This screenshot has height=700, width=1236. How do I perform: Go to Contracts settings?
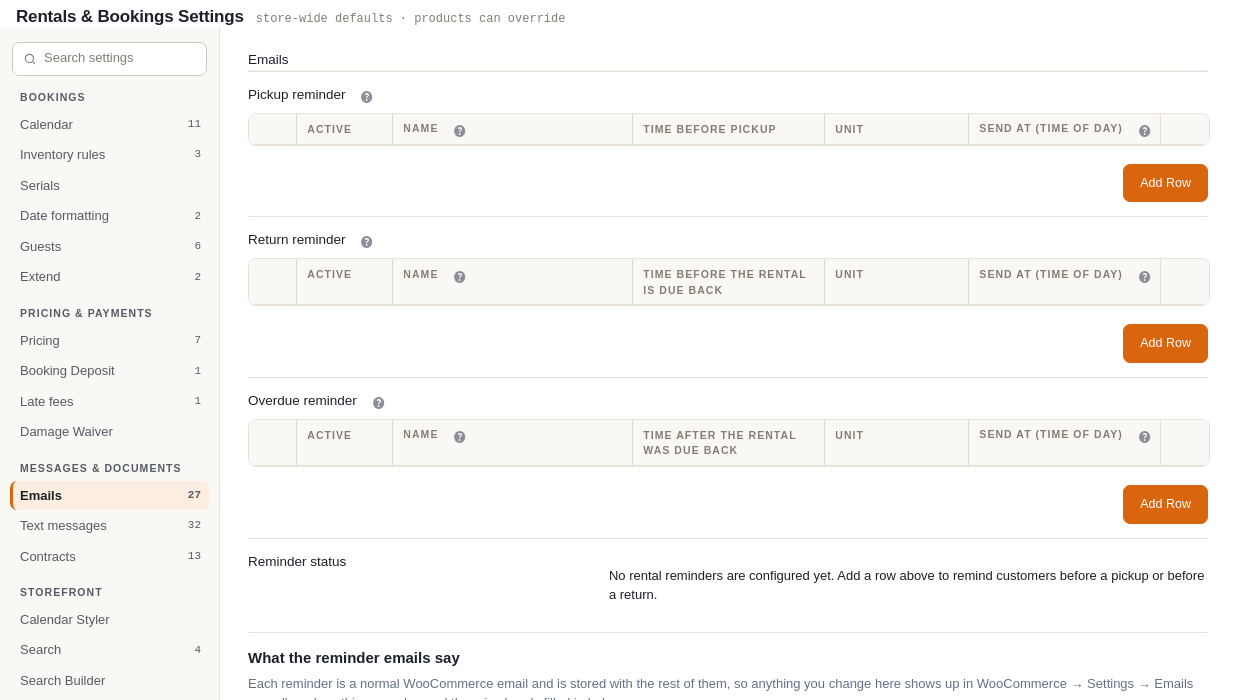tap(110, 557)
